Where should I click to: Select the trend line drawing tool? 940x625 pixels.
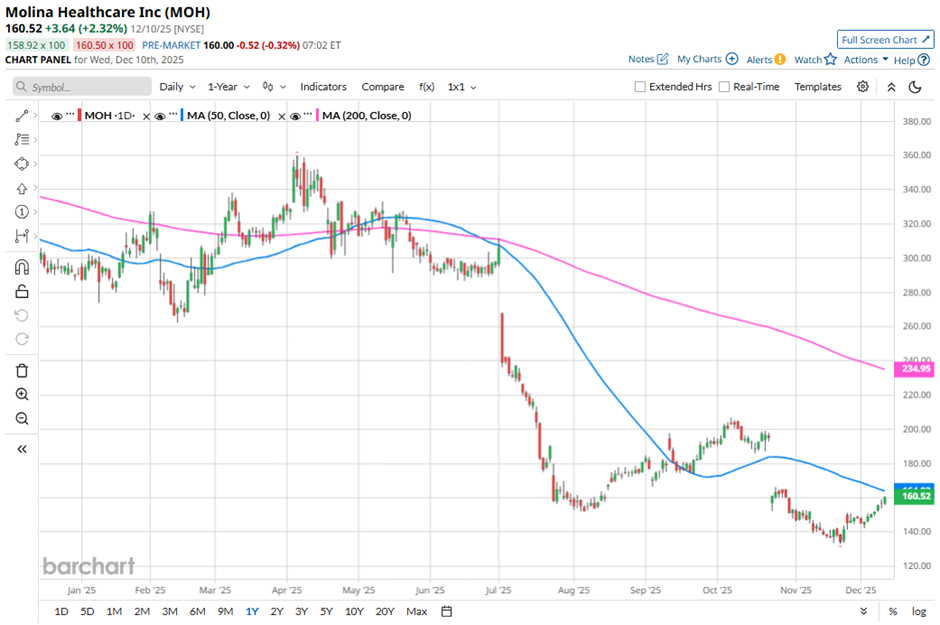(22, 116)
